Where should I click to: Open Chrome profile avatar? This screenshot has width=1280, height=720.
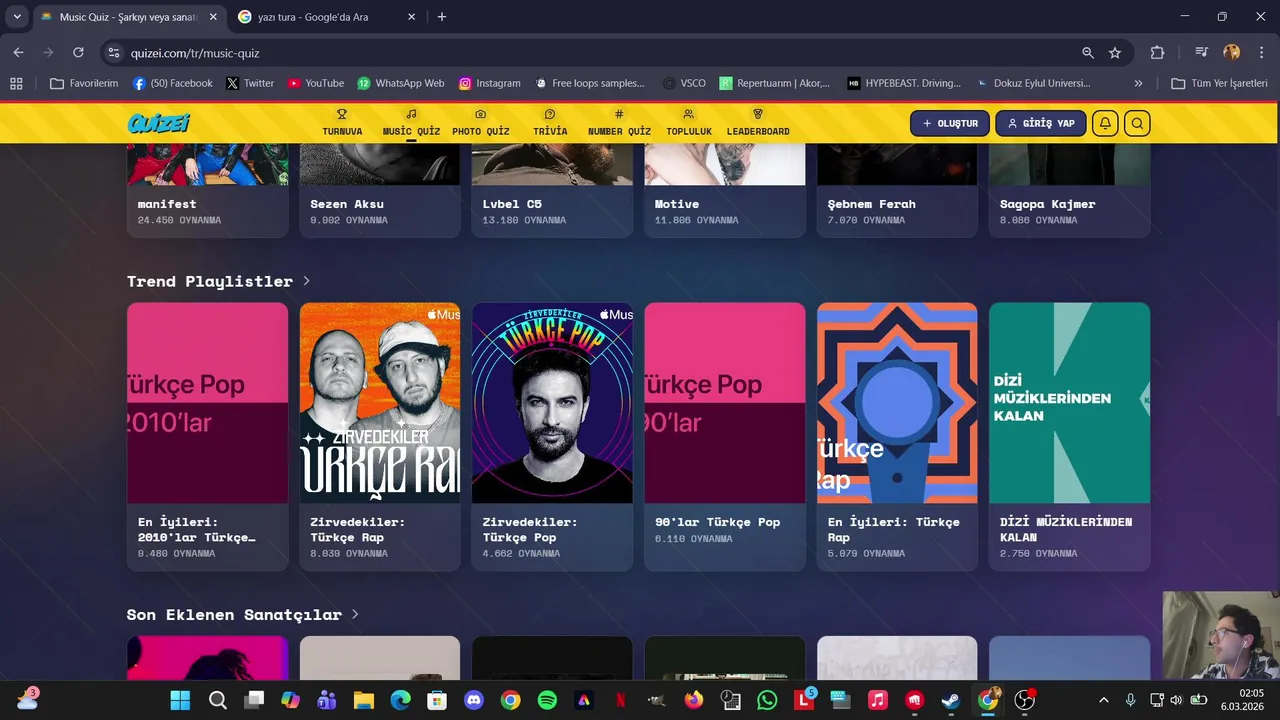(x=1232, y=53)
